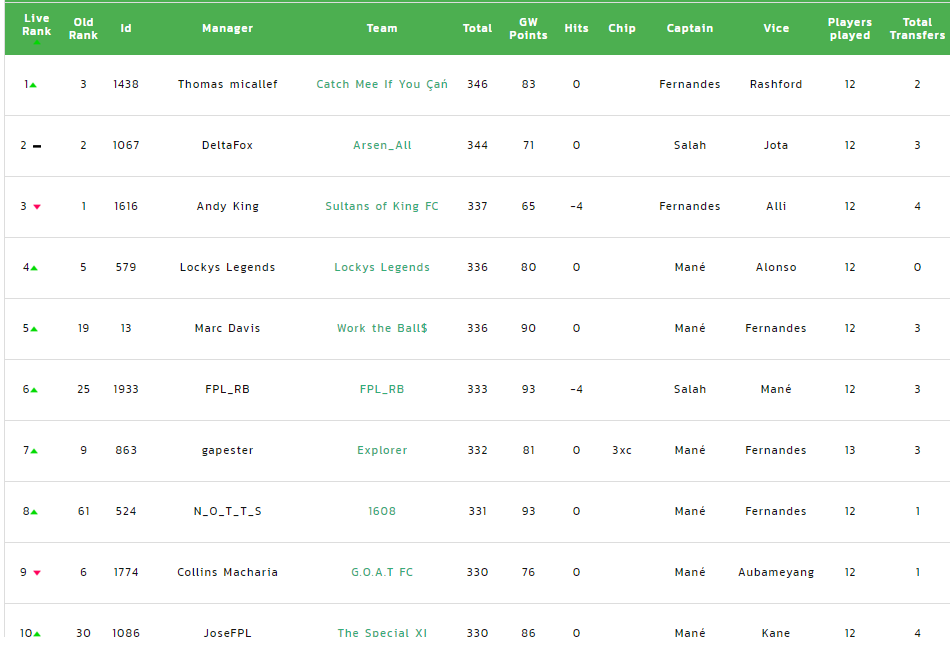Click the black dash icon beside live rank 2
Viewport: 950px width, 658px height.
click(x=37, y=146)
